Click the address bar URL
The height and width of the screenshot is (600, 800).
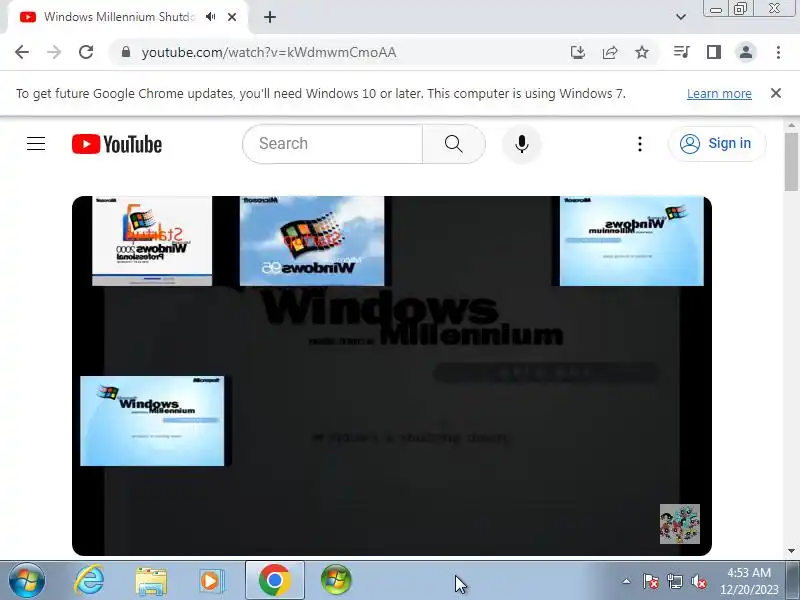[x=269, y=53]
